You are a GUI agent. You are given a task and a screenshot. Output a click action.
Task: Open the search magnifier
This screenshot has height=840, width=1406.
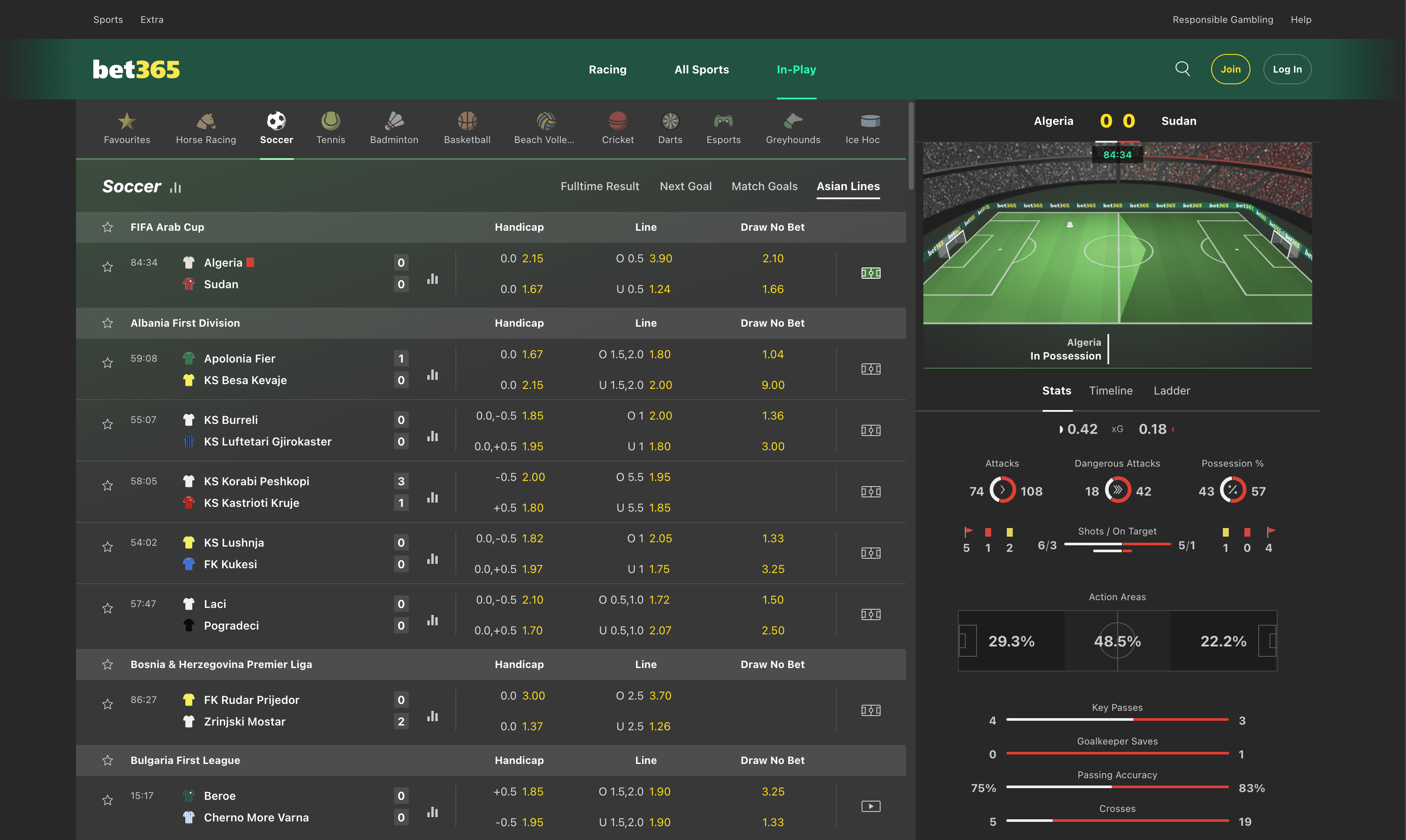pos(1183,69)
